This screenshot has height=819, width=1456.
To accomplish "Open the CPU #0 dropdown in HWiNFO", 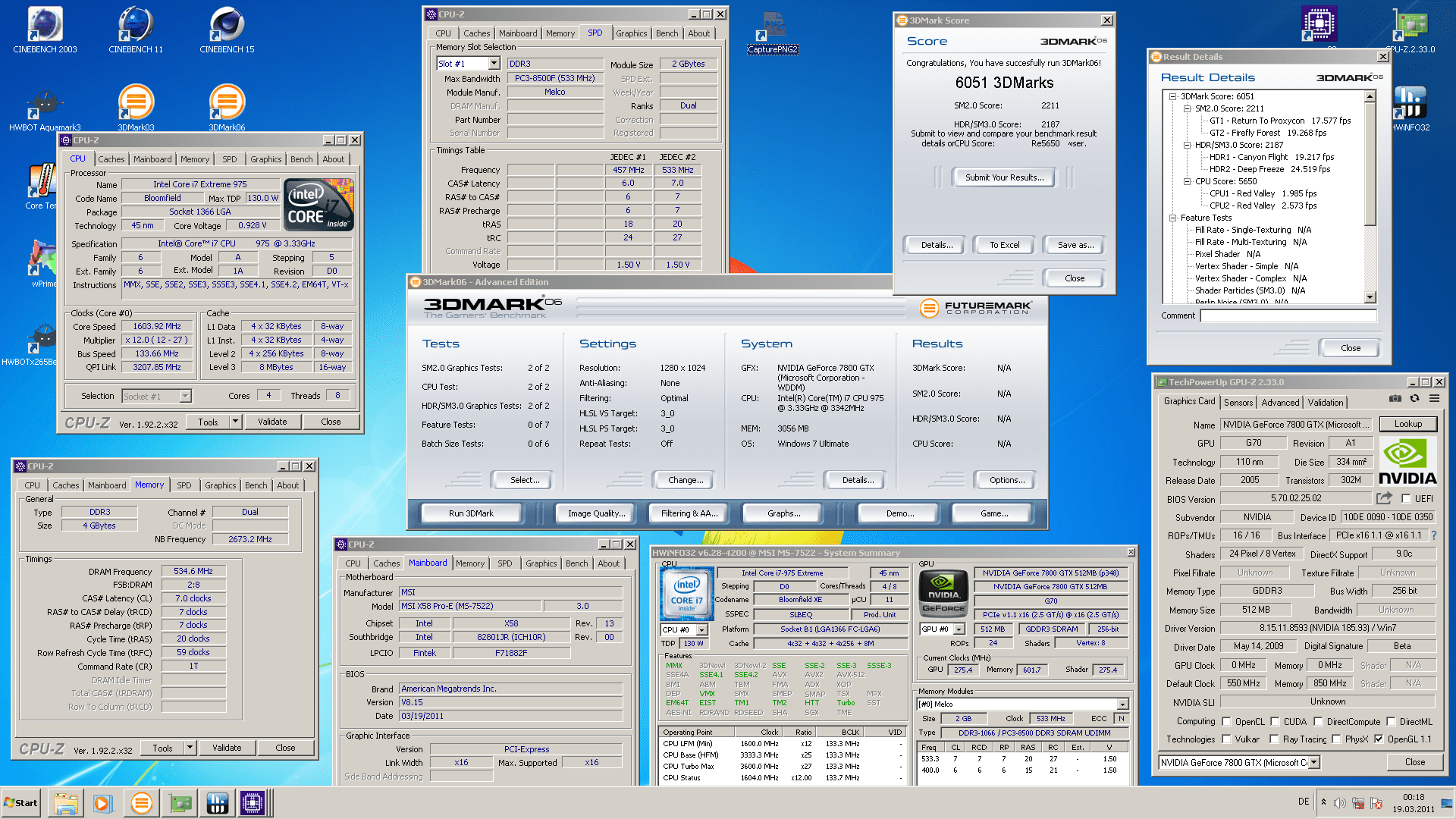I will [702, 630].
